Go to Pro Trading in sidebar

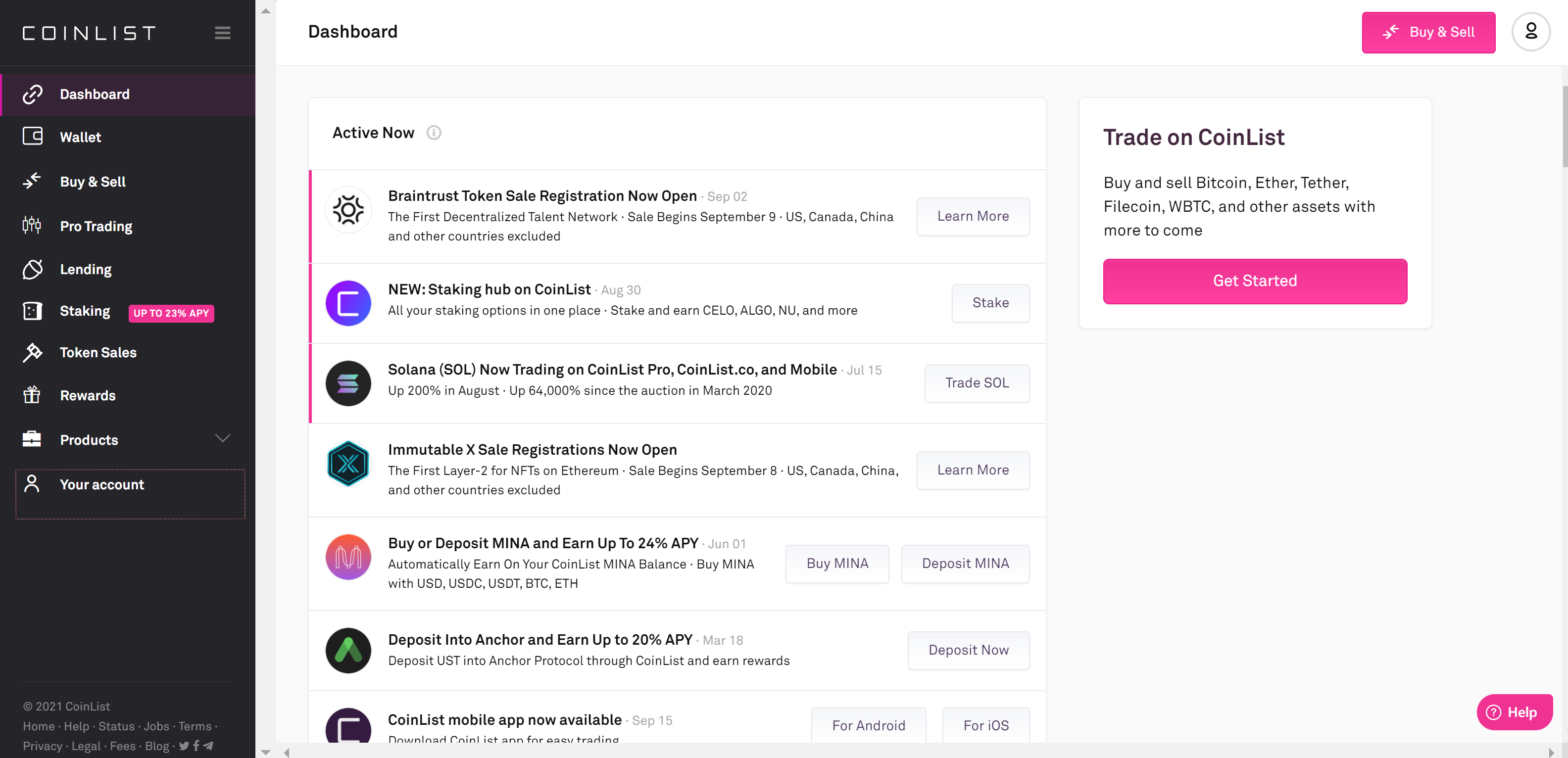coord(96,226)
